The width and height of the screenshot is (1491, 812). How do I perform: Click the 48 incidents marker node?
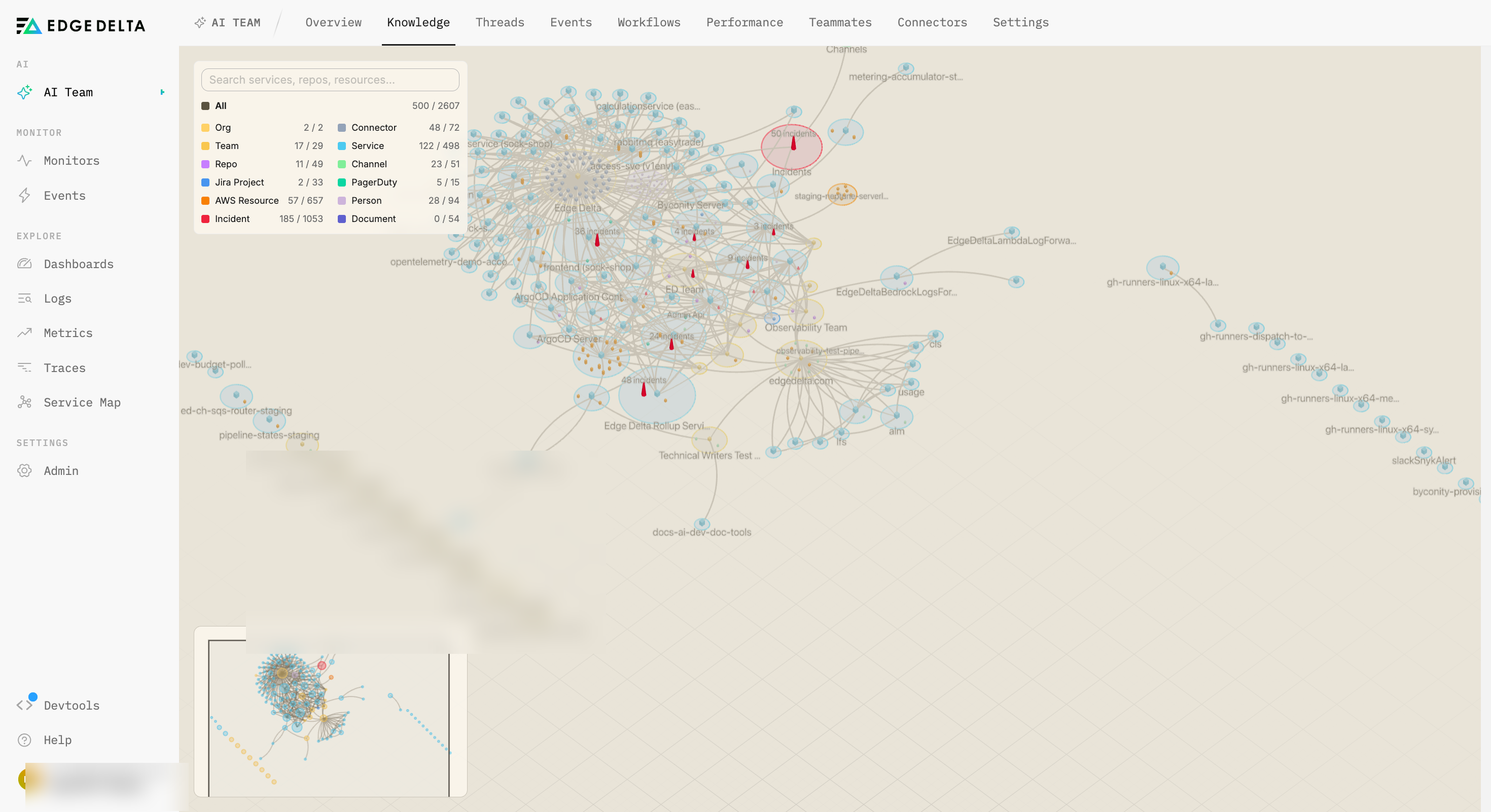coord(644,389)
